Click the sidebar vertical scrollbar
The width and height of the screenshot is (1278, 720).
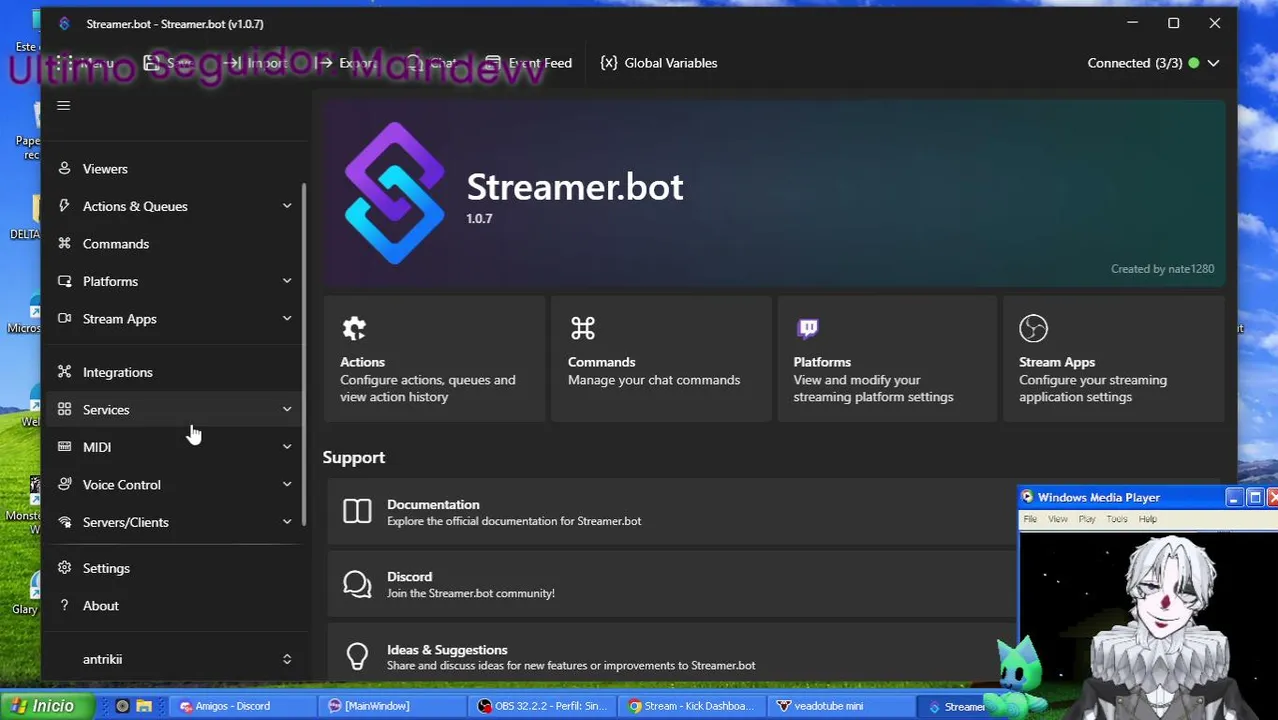304,354
